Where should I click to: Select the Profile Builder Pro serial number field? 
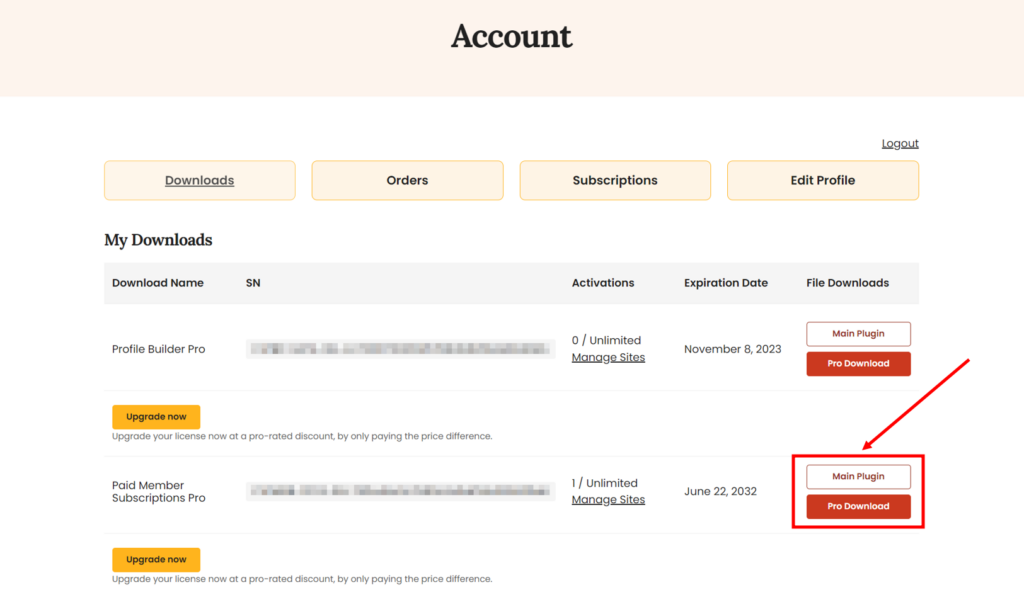pyautogui.click(x=400, y=349)
